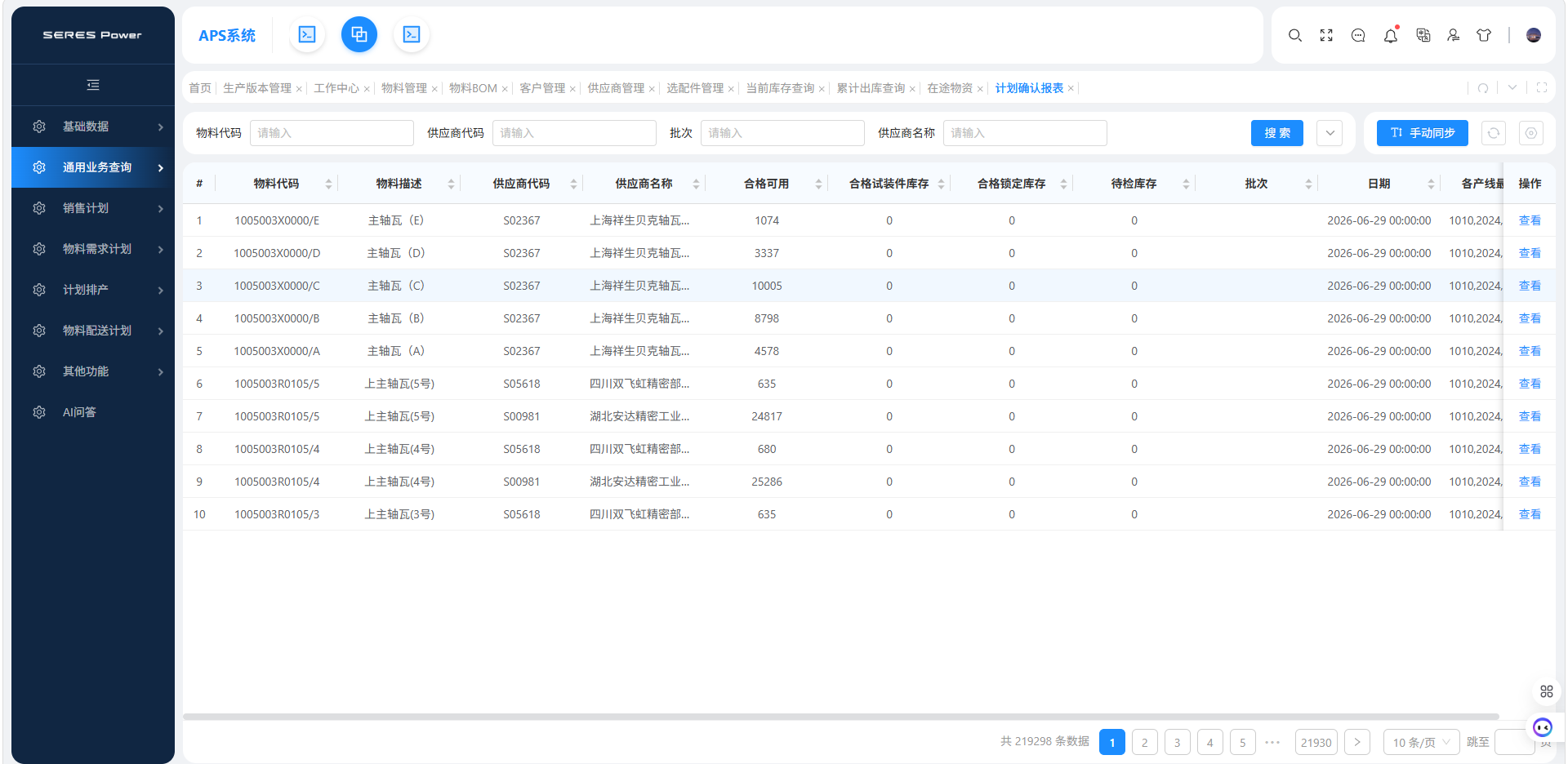The height and width of the screenshot is (764, 1568).
Task: Open the AI问答 sidebar item
Action: tap(93, 412)
